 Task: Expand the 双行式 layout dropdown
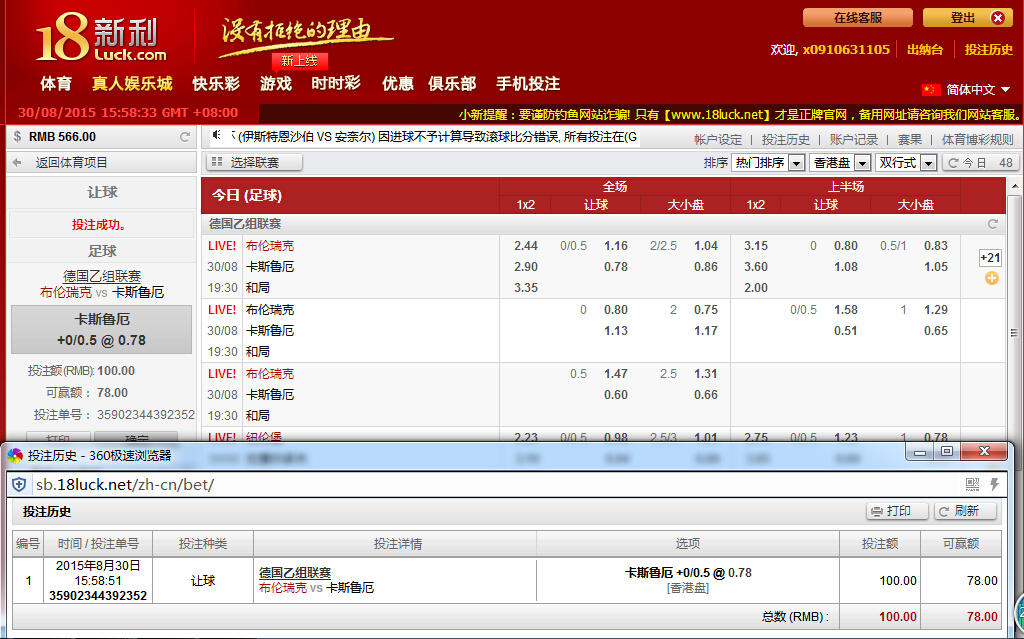tap(906, 163)
